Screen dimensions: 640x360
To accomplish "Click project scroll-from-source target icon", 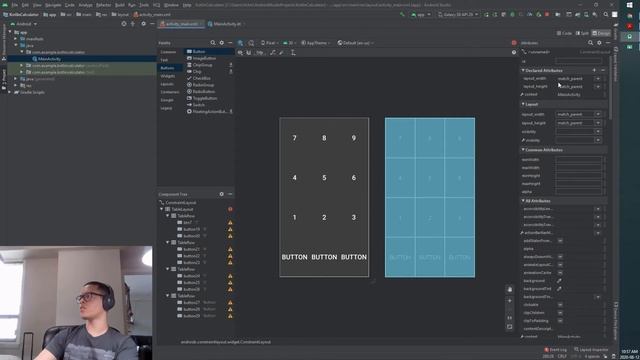I will click(x=124, y=24).
